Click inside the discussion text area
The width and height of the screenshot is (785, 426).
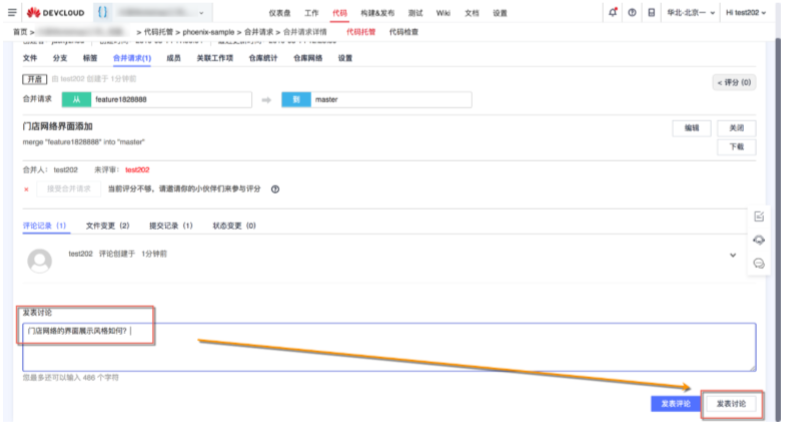pyautogui.click(x=389, y=347)
